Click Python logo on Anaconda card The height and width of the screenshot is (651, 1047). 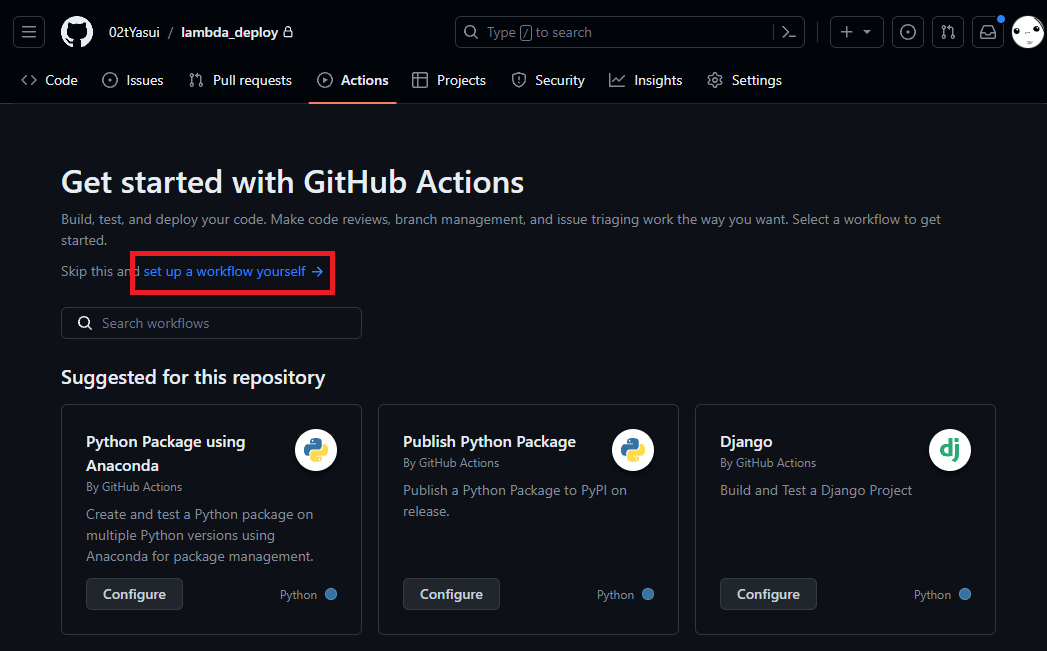click(x=316, y=450)
